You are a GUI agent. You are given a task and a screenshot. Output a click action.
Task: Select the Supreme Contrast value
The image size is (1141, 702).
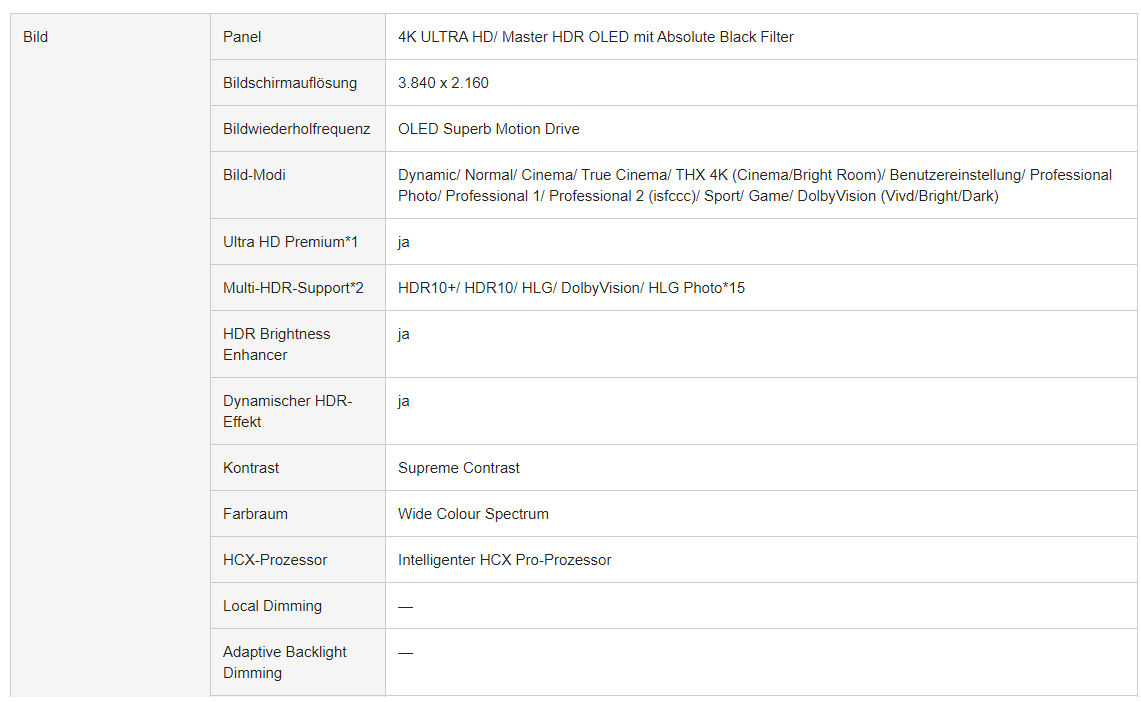(458, 468)
